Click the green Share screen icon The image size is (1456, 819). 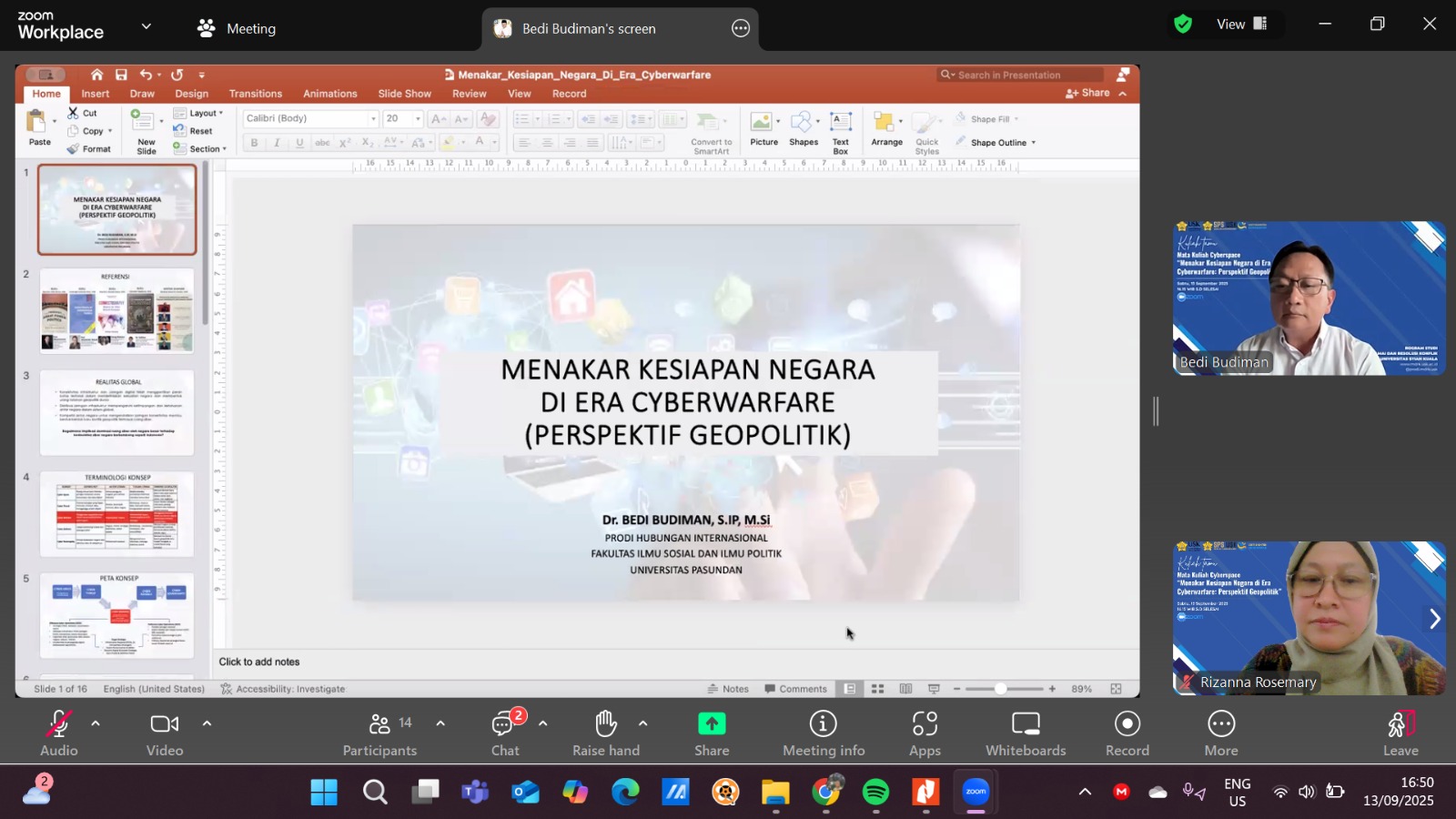click(x=712, y=724)
